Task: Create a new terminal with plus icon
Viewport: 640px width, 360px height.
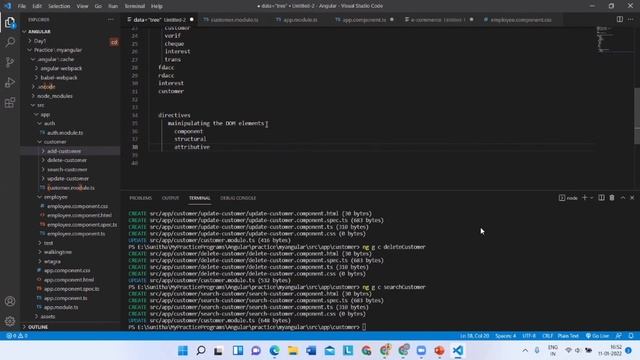Action: (x=584, y=198)
